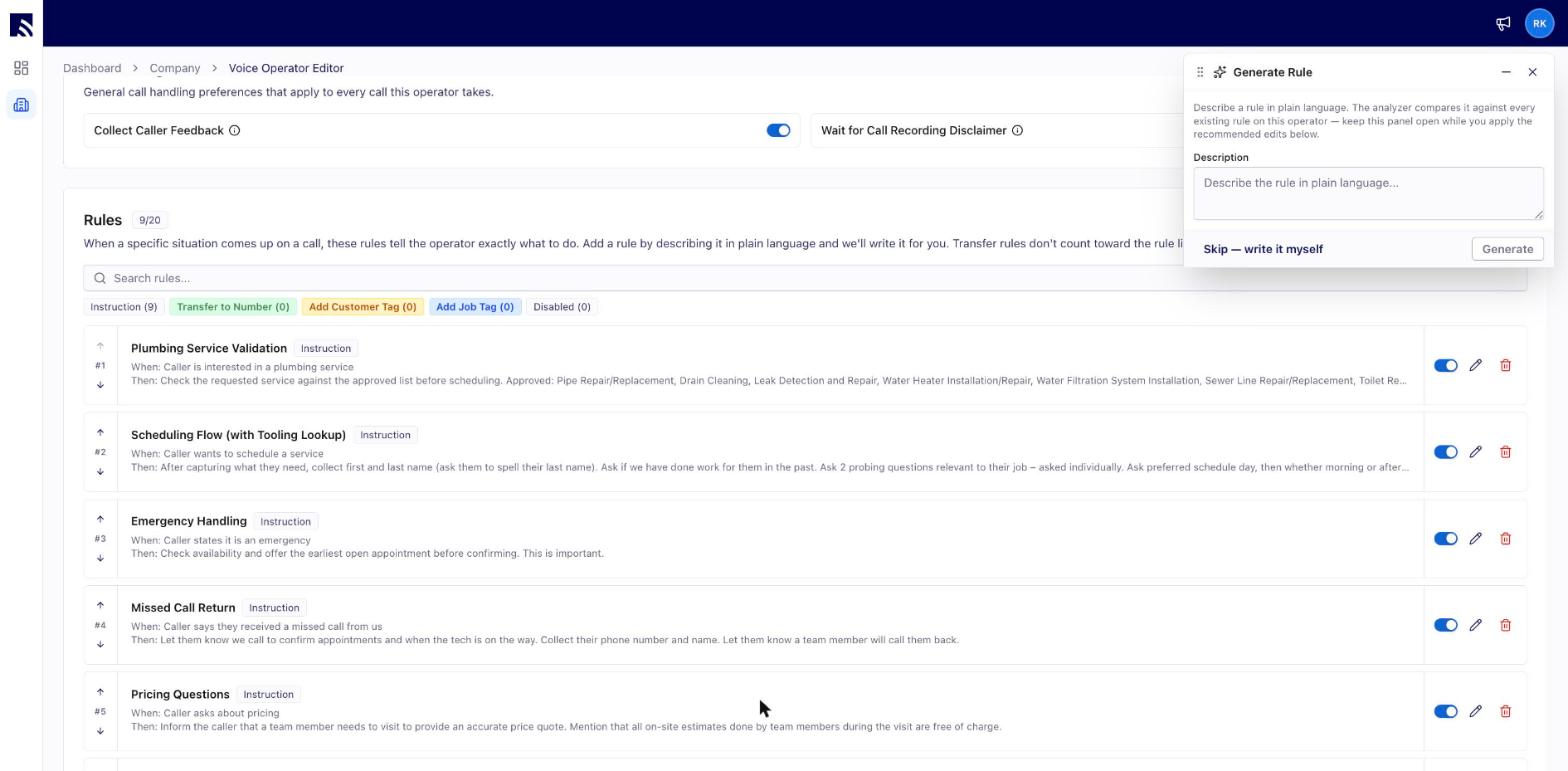
Task: Go to Dashboard breadcrumb
Action: (92, 68)
